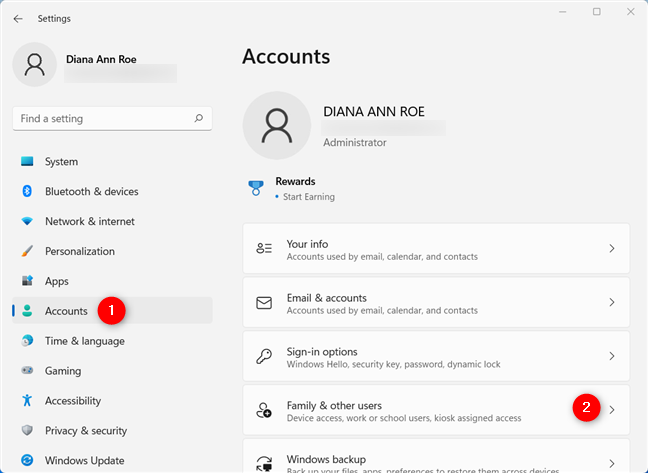Select Accounts in the sidebar
Screen dimensions: 648x473
(66, 311)
